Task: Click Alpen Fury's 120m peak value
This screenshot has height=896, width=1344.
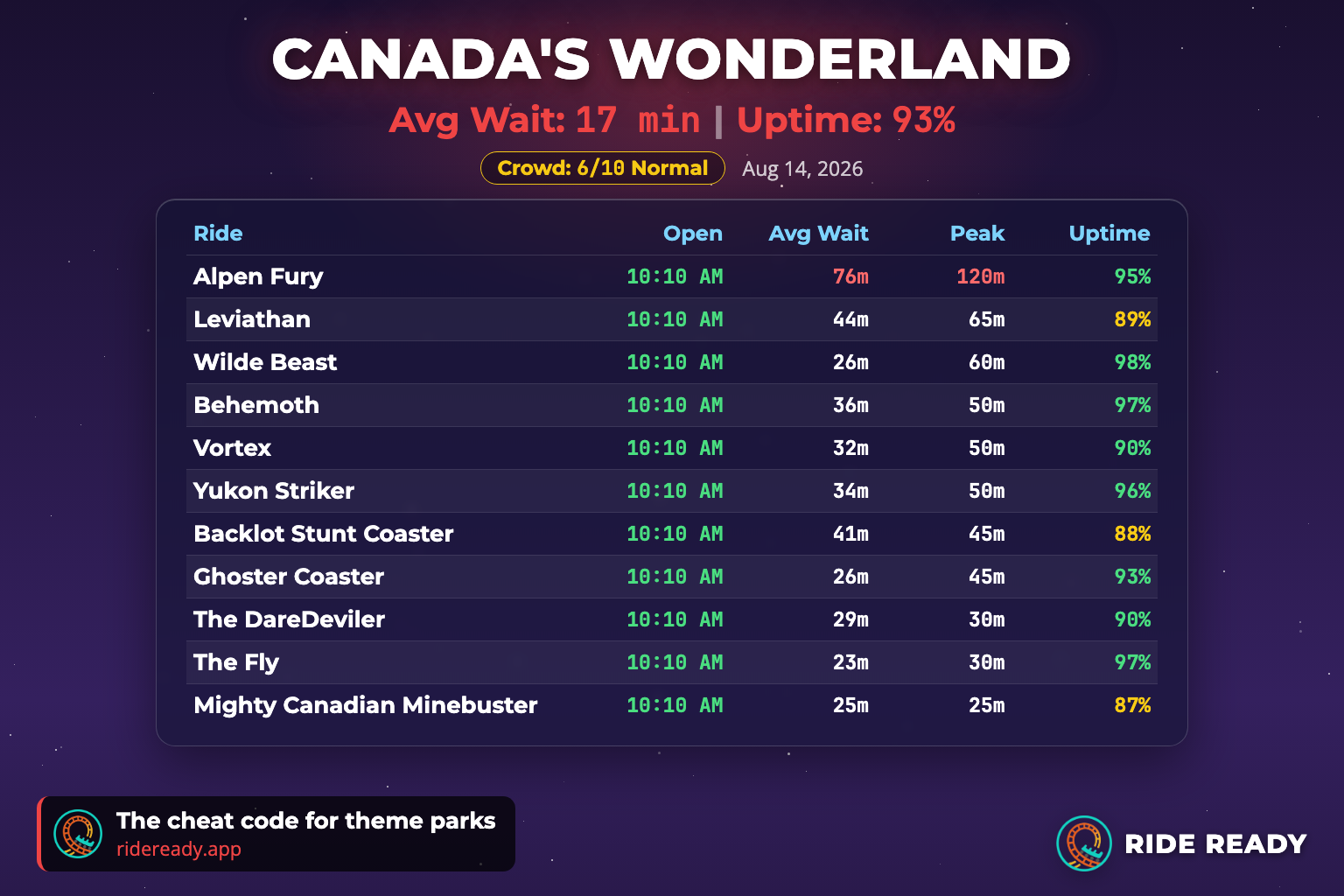Action: (980, 276)
